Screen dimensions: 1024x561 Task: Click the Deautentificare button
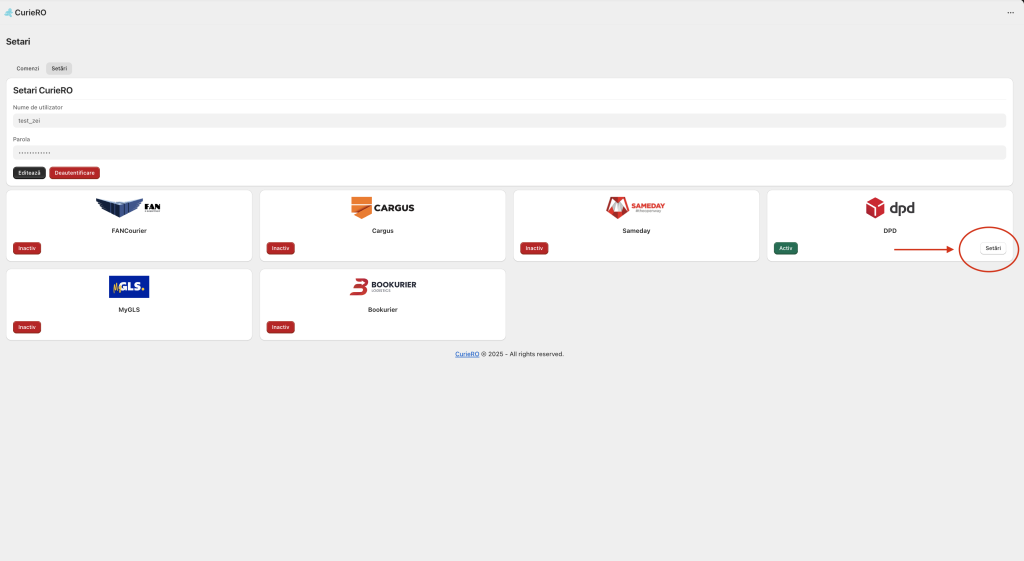pyautogui.click(x=74, y=173)
